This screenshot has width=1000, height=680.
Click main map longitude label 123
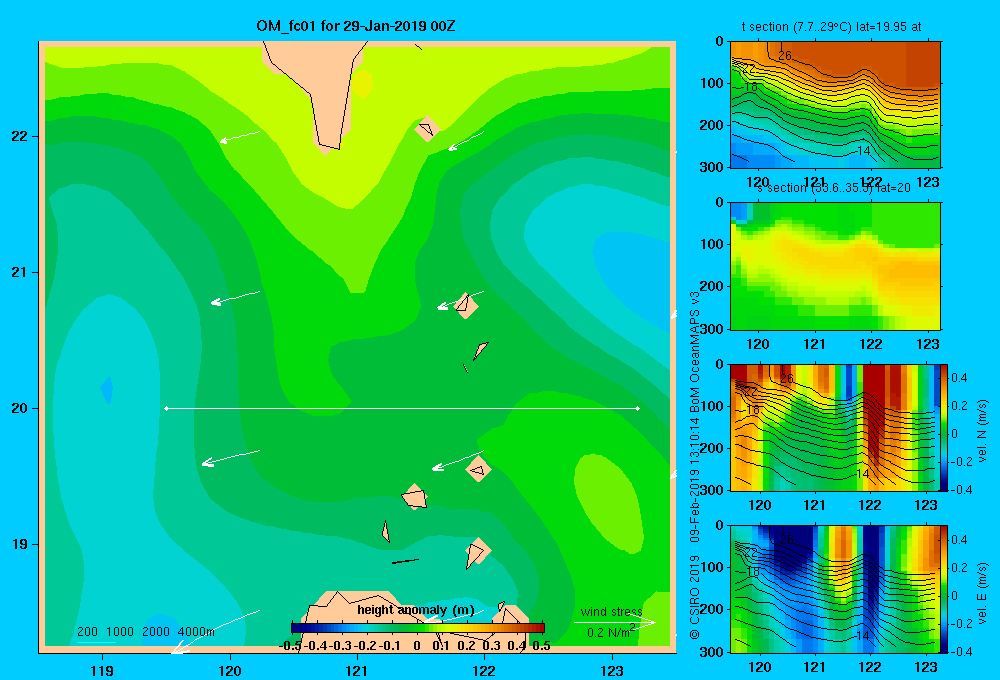pos(612,670)
